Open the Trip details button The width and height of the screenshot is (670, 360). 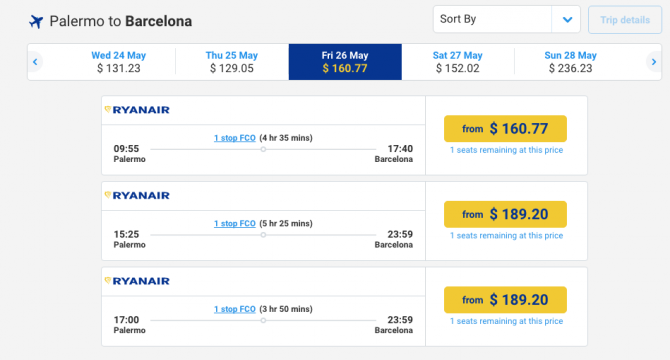tap(625, 20)
